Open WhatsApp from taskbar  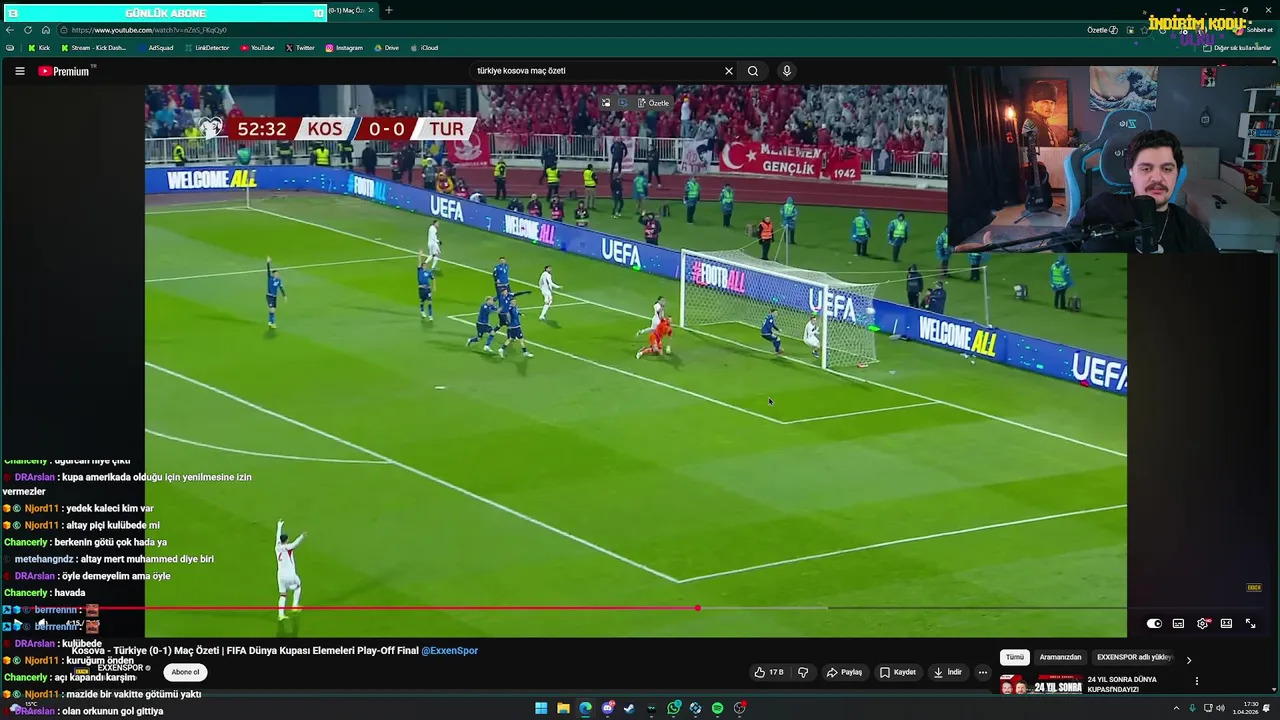tap(674, 708)
